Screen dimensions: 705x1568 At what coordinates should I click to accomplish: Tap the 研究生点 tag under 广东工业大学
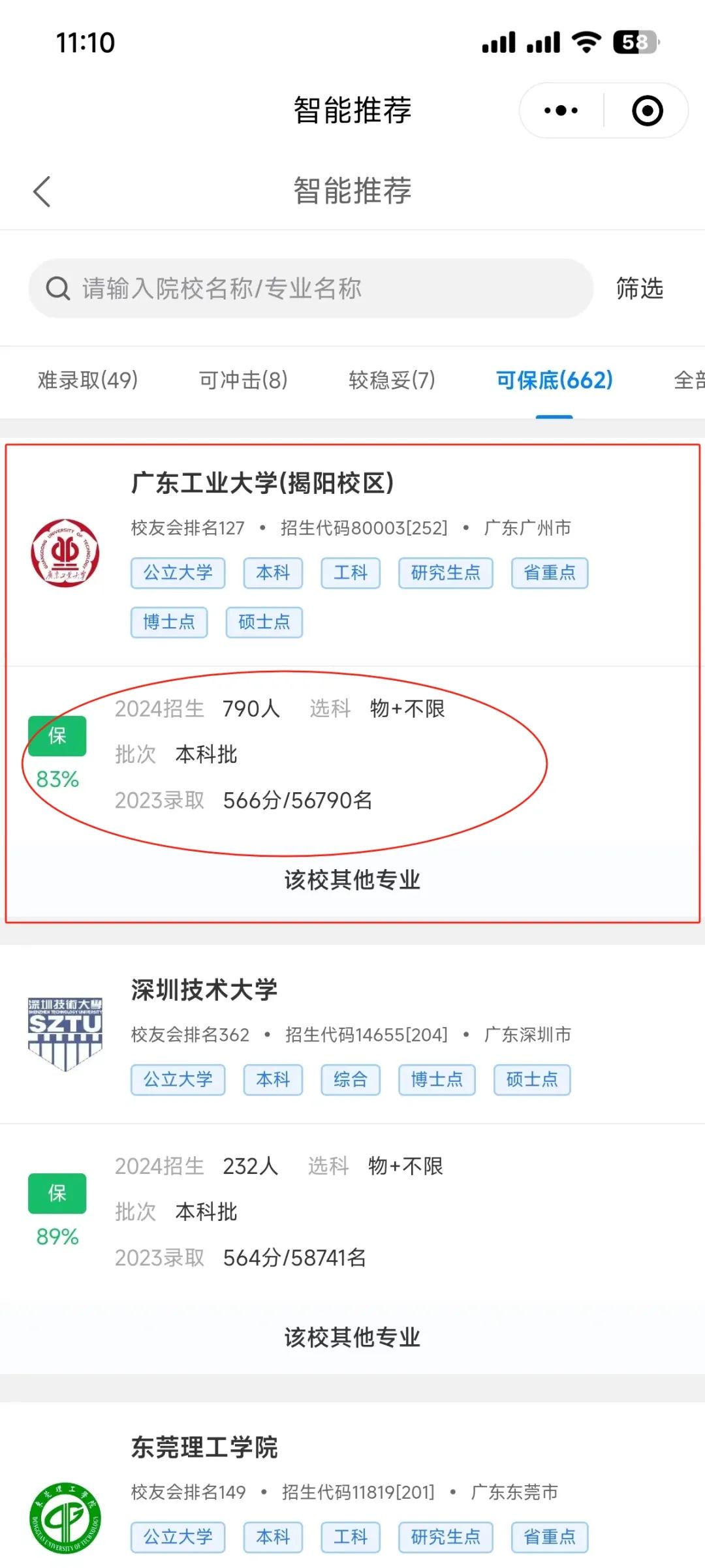click(445, 573)
